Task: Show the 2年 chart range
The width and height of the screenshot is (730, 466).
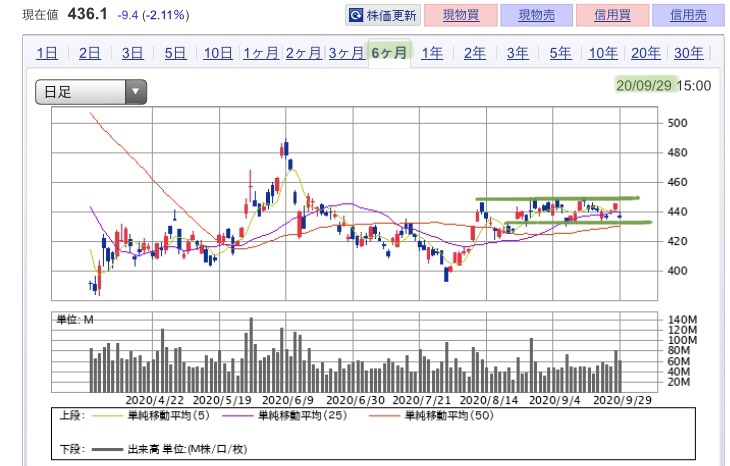Action: click(x=474, y=53)
